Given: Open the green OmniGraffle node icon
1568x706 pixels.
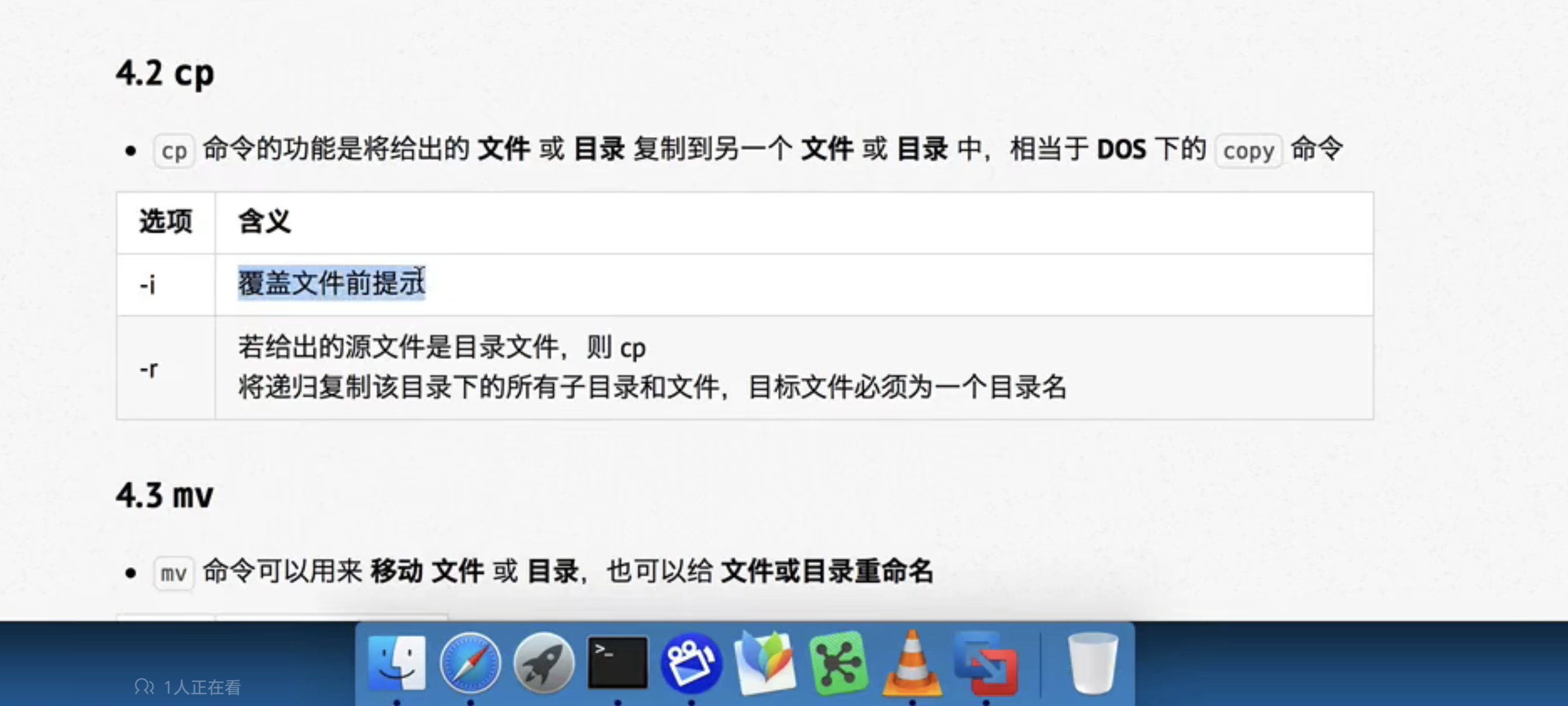Looking at the screenshot, I should click(x=839, y=664).
